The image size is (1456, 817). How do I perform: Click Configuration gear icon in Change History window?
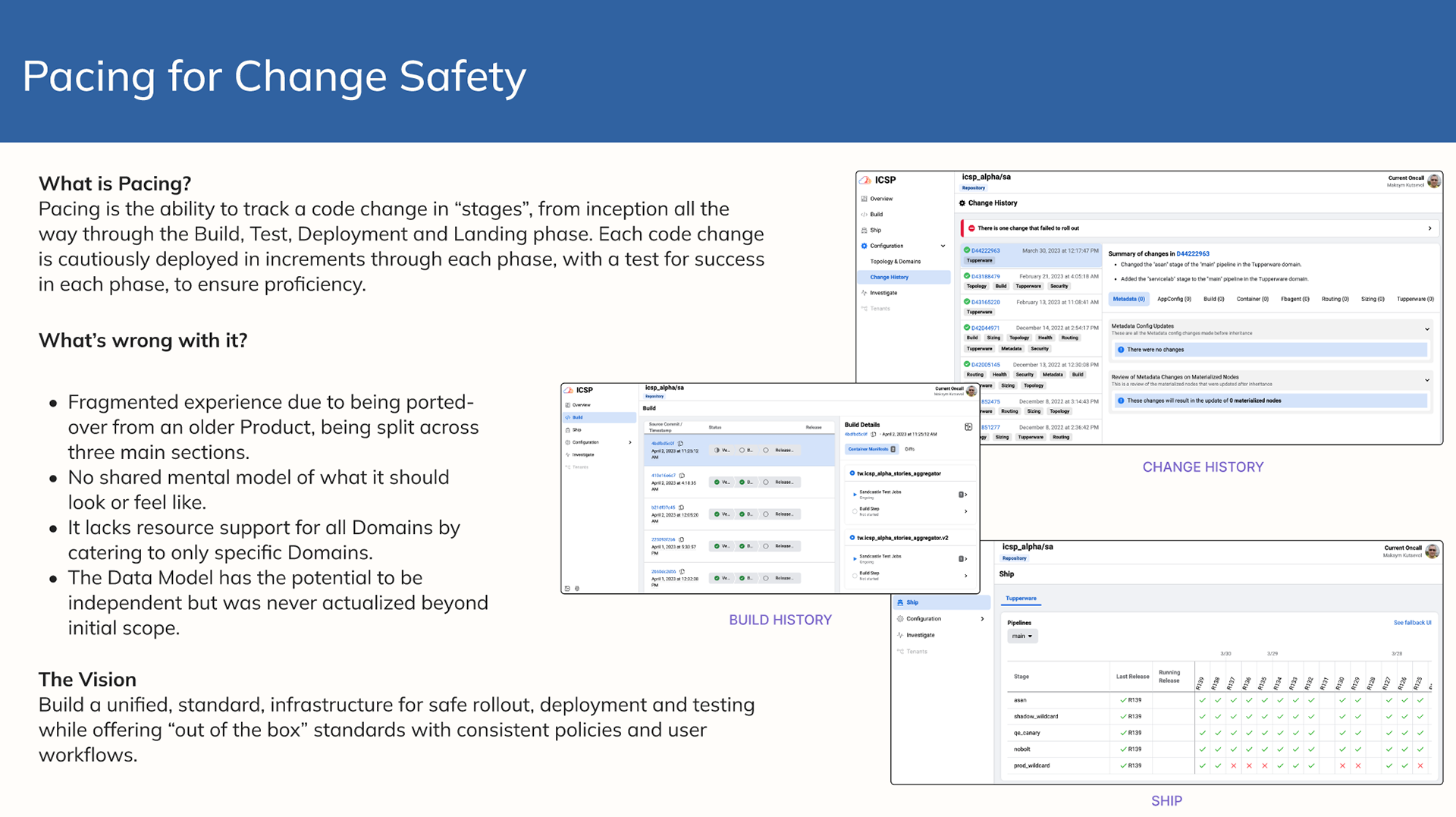tap(864, 246)
